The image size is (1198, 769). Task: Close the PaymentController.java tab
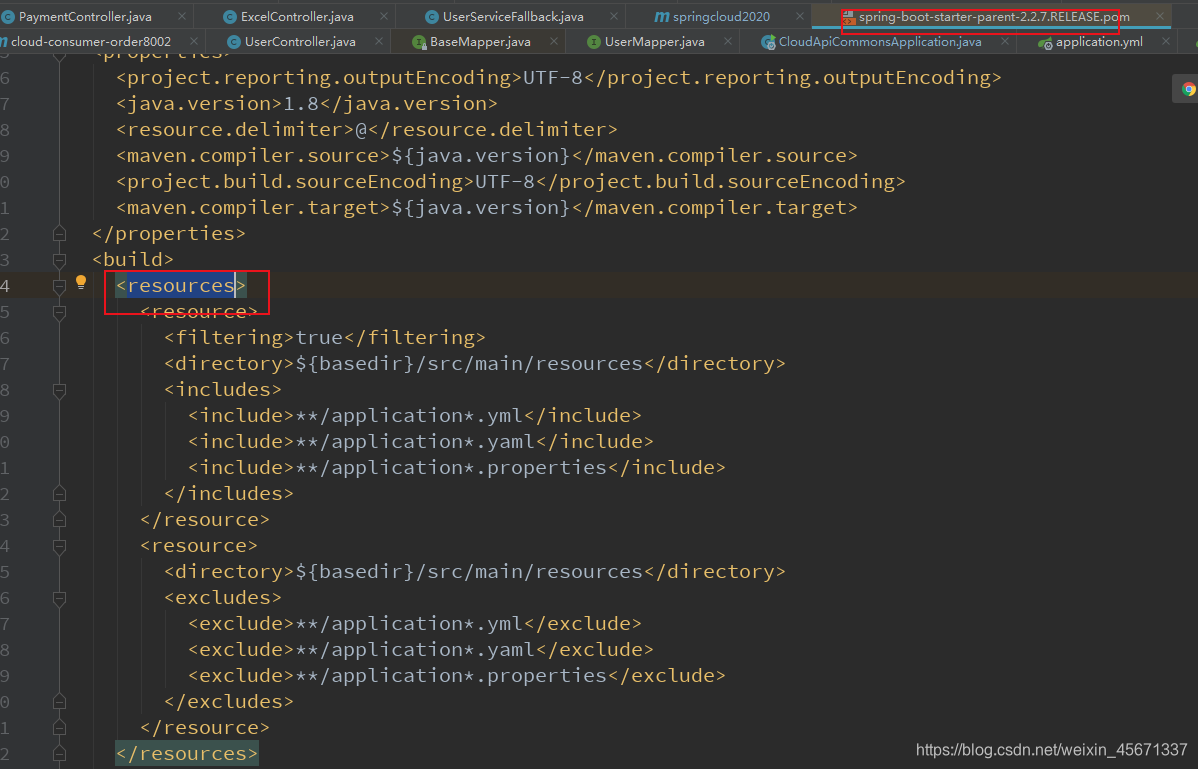[x=181, y=16]
